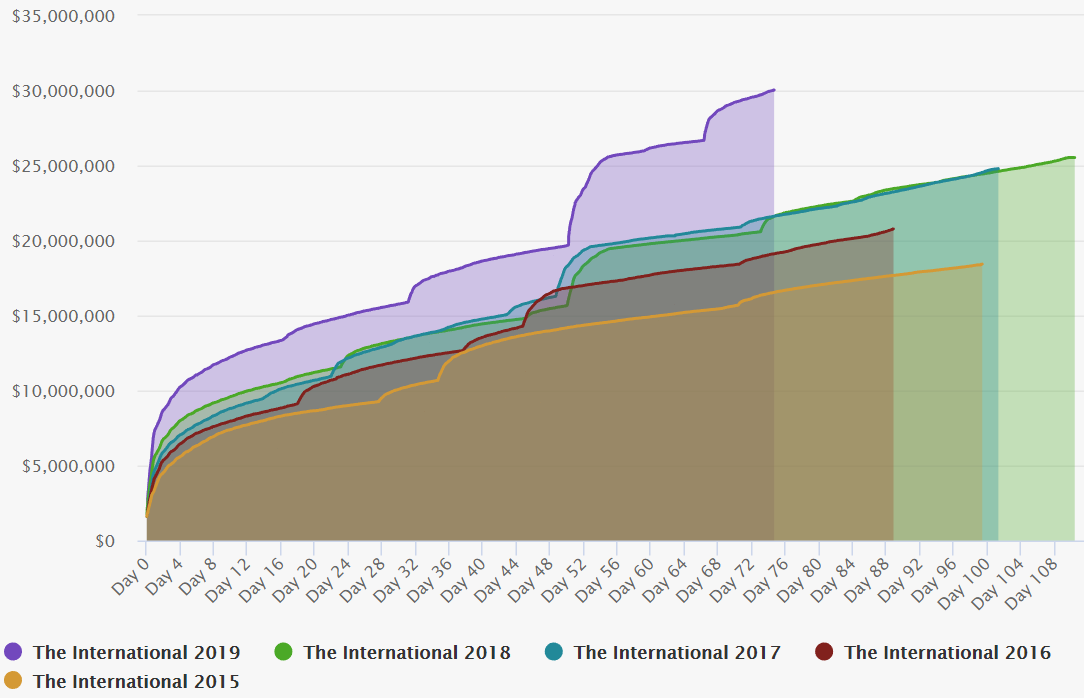1084x698 pixels.
Task: Toggle The International 2017 legend text
Action: [677, 653]
